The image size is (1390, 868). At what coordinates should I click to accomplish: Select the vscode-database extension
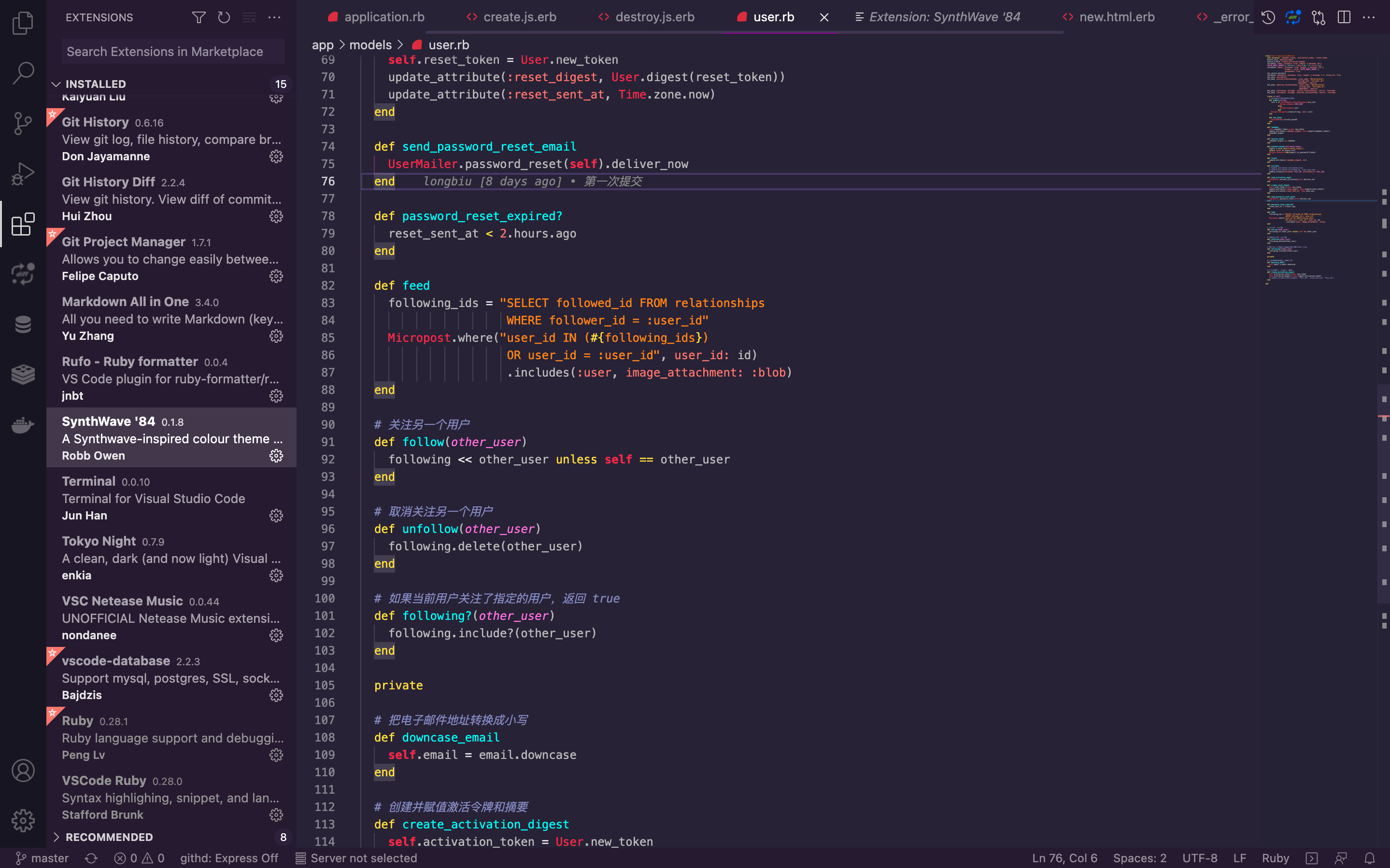171,678
